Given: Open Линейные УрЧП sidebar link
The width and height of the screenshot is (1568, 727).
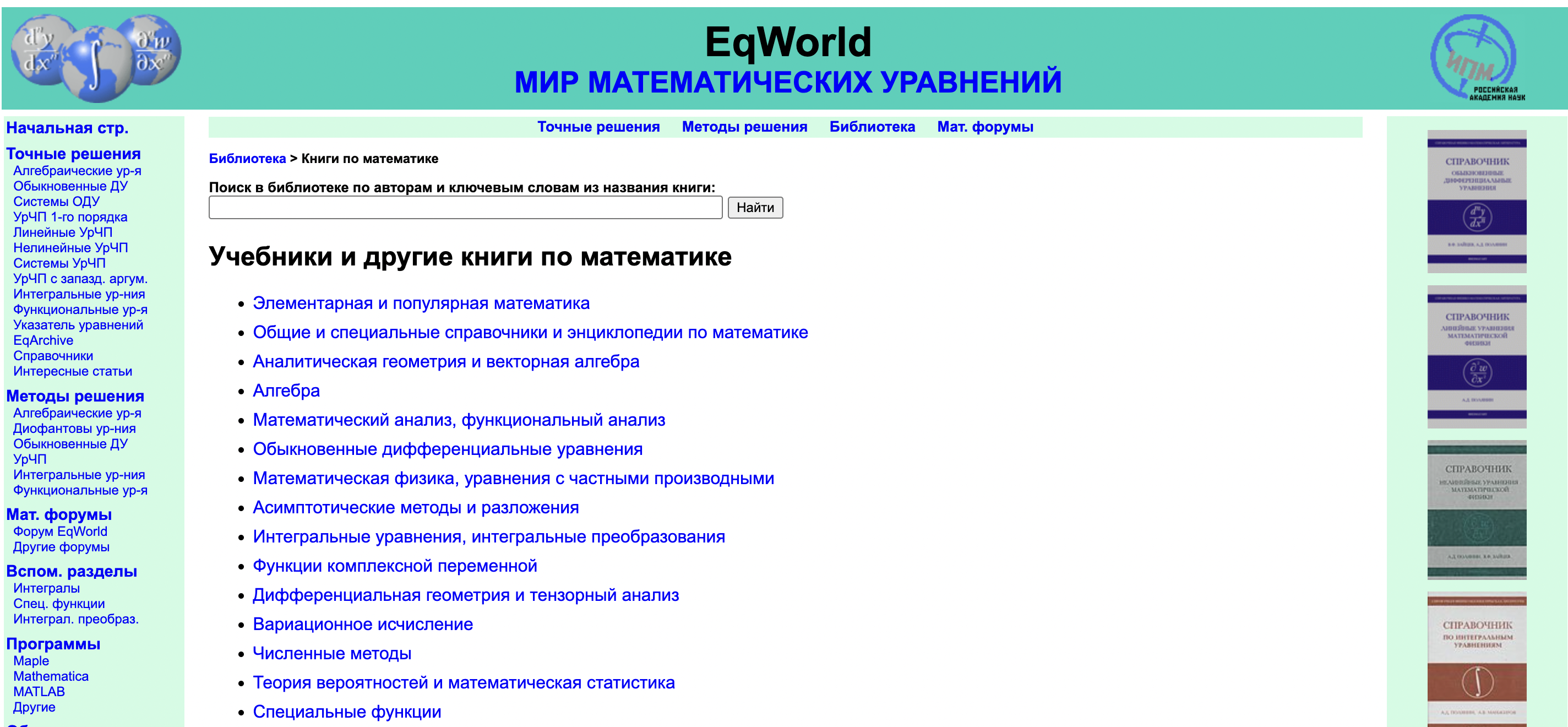Looking at the screenshot, I should pyautogui.click(x=63, y=232).
